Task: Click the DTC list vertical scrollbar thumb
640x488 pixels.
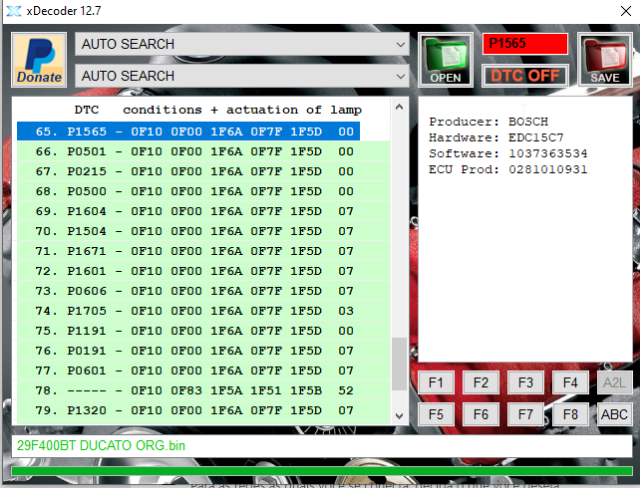Action: click(x=400, y=363)
